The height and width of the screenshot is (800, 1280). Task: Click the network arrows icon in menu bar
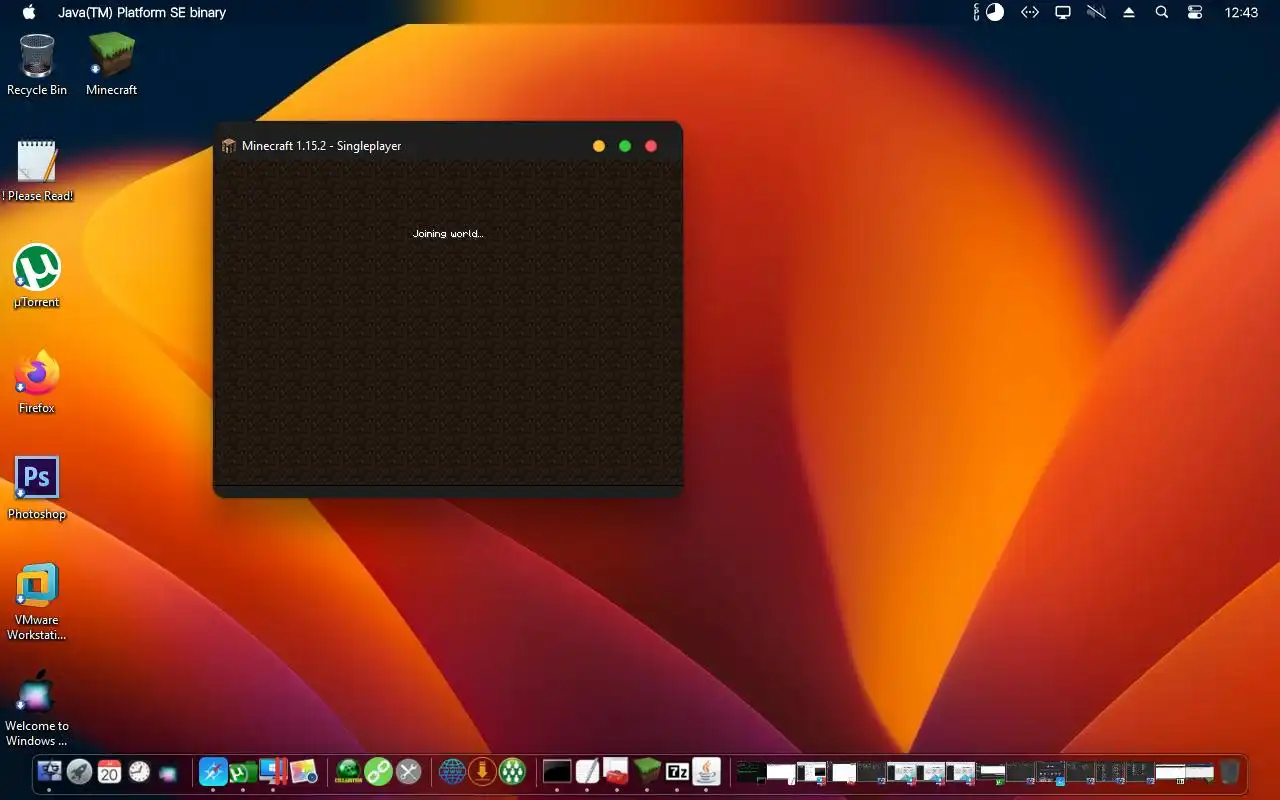(x=1030, y=12)
